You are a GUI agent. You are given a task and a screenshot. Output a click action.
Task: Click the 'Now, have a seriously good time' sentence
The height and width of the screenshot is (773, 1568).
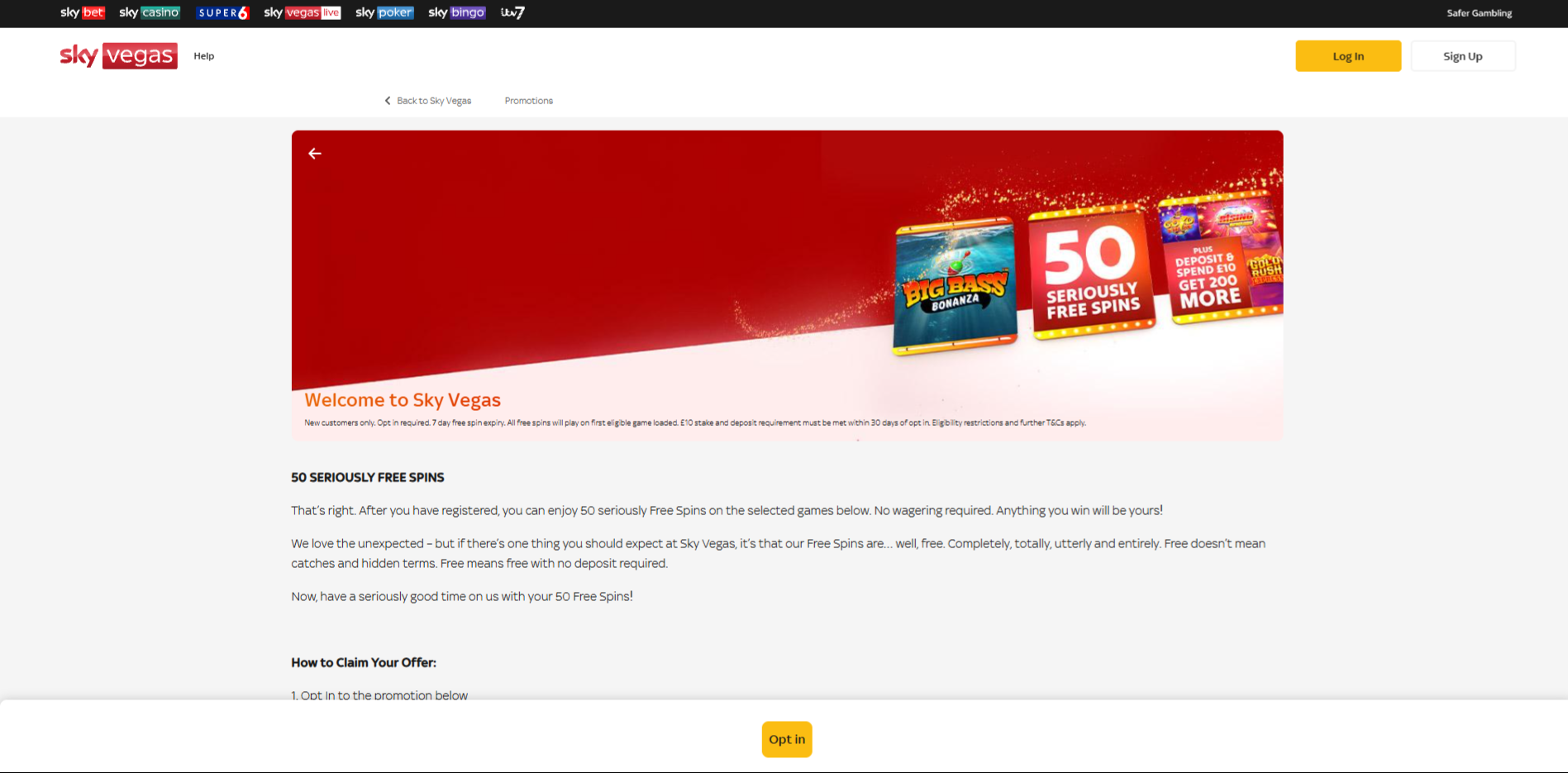point(462,597)
